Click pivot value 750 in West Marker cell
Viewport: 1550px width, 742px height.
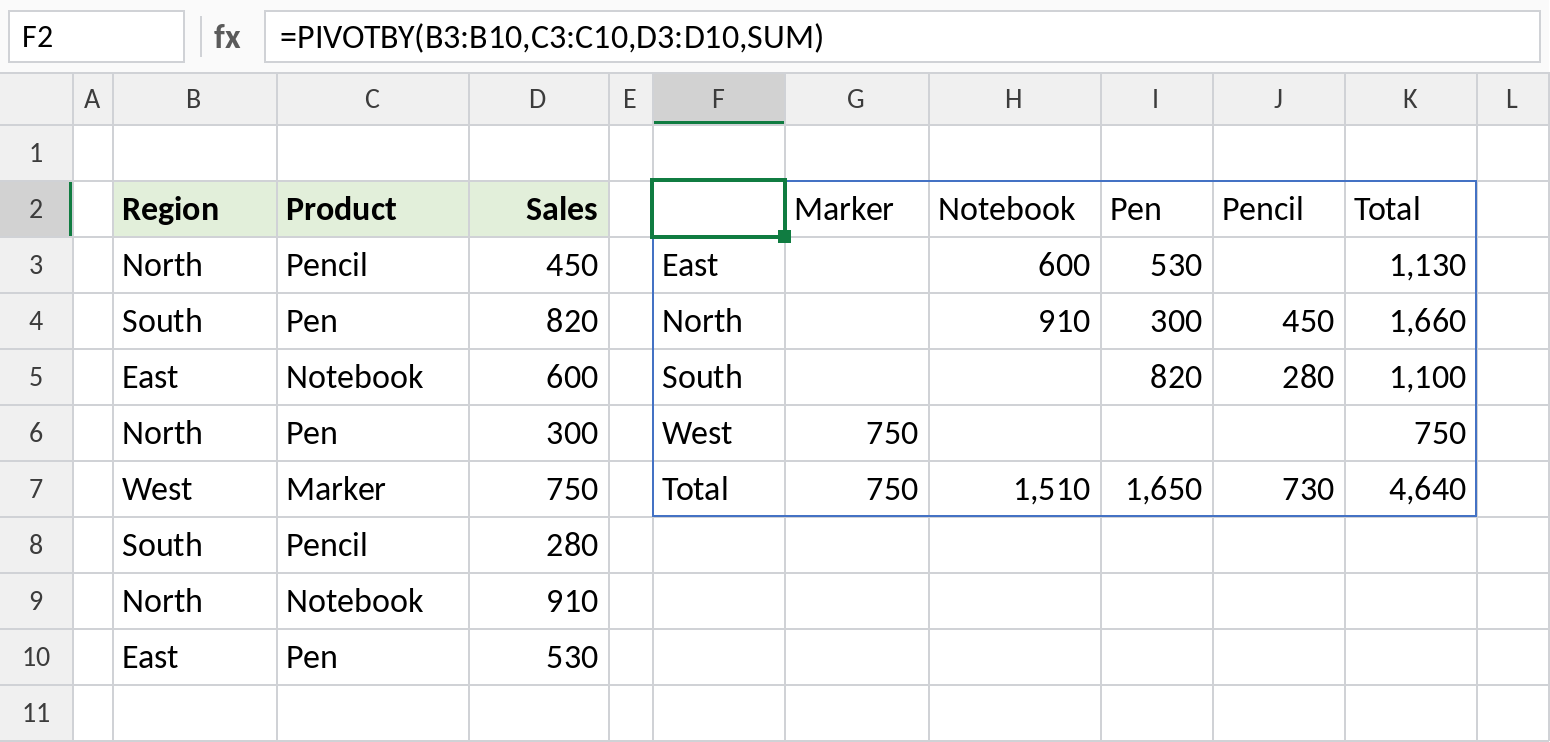(x=857, y=433)
